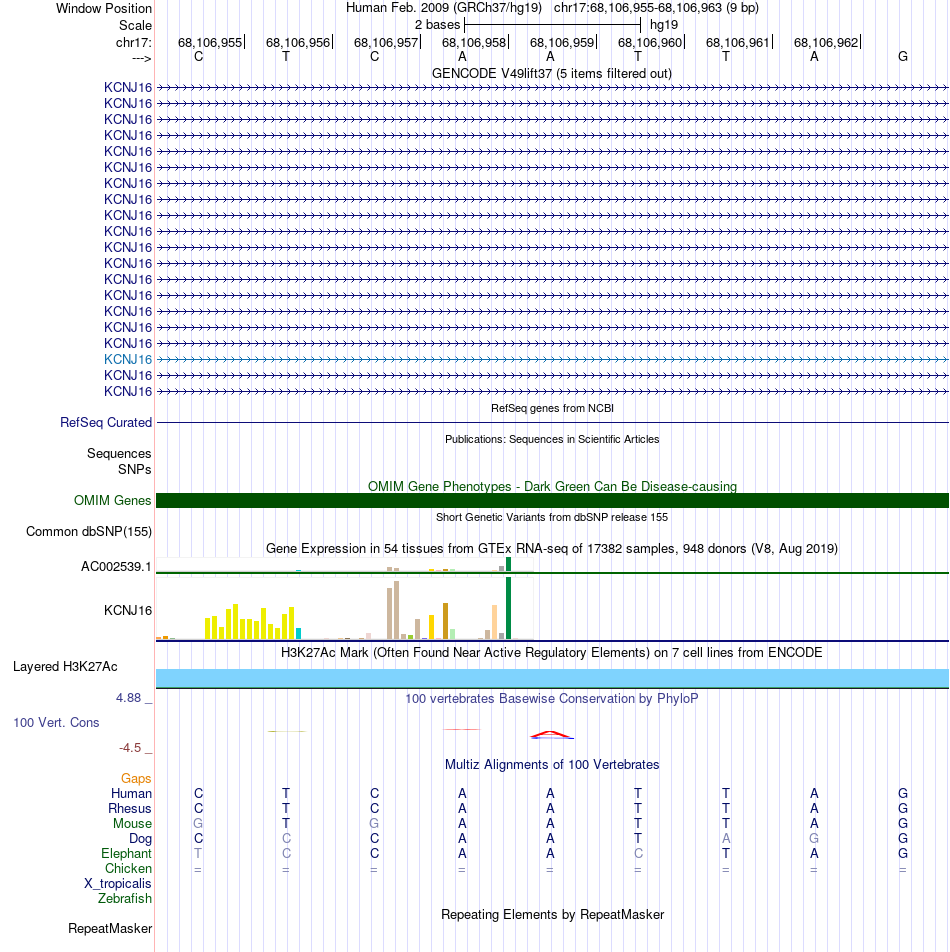
Task: Click the 4.88 upper scale value
Action: pos(129,698)
